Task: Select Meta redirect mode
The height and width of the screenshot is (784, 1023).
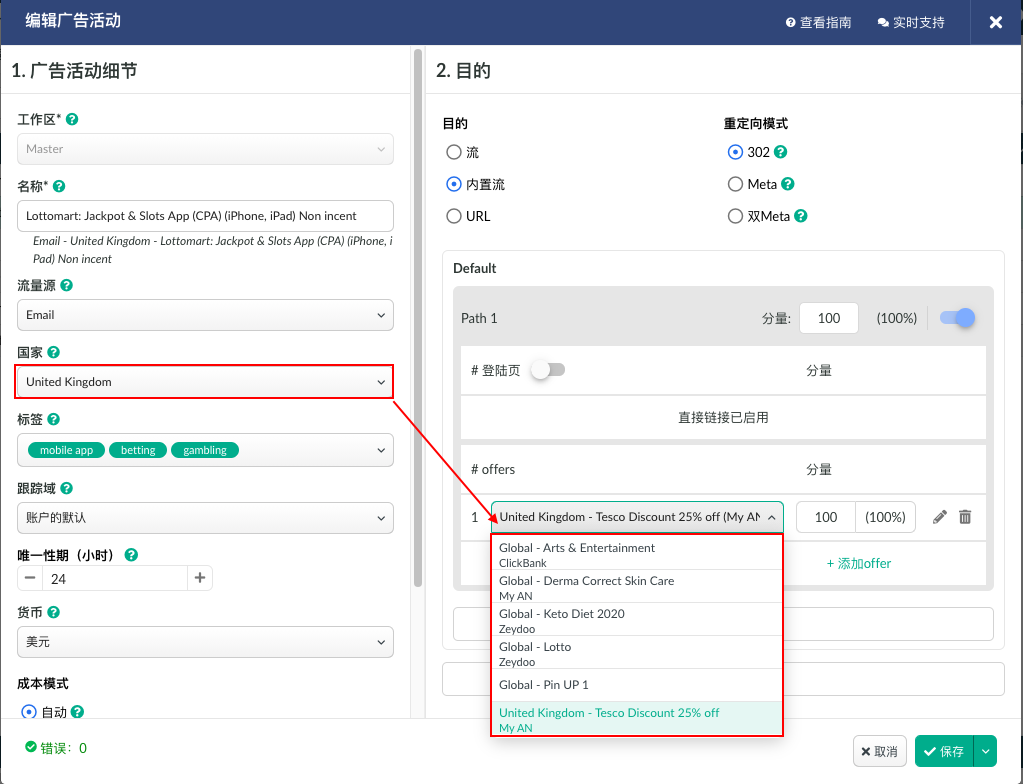Action: [735, 184]
